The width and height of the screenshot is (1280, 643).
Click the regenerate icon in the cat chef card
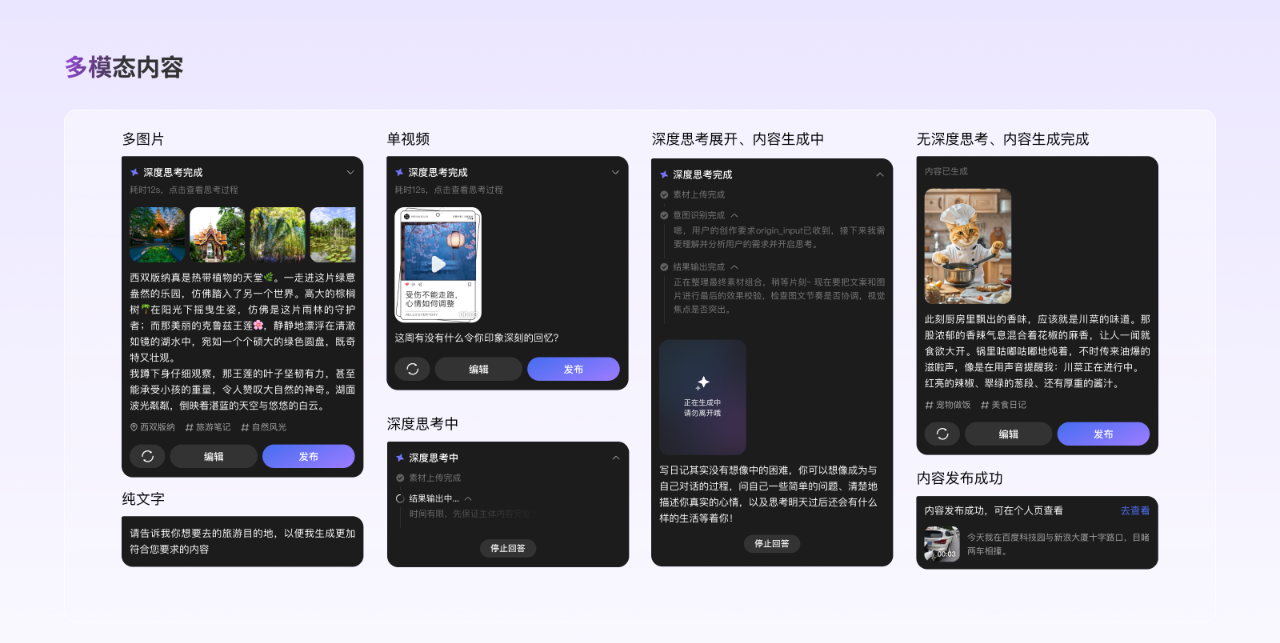[942, 434]
